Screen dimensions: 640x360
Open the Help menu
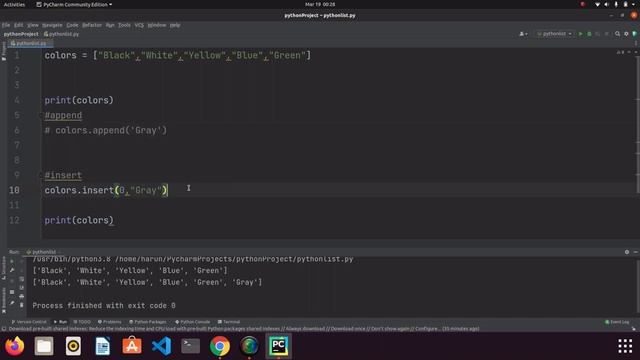pyautogui.click(x=175, y=25)
